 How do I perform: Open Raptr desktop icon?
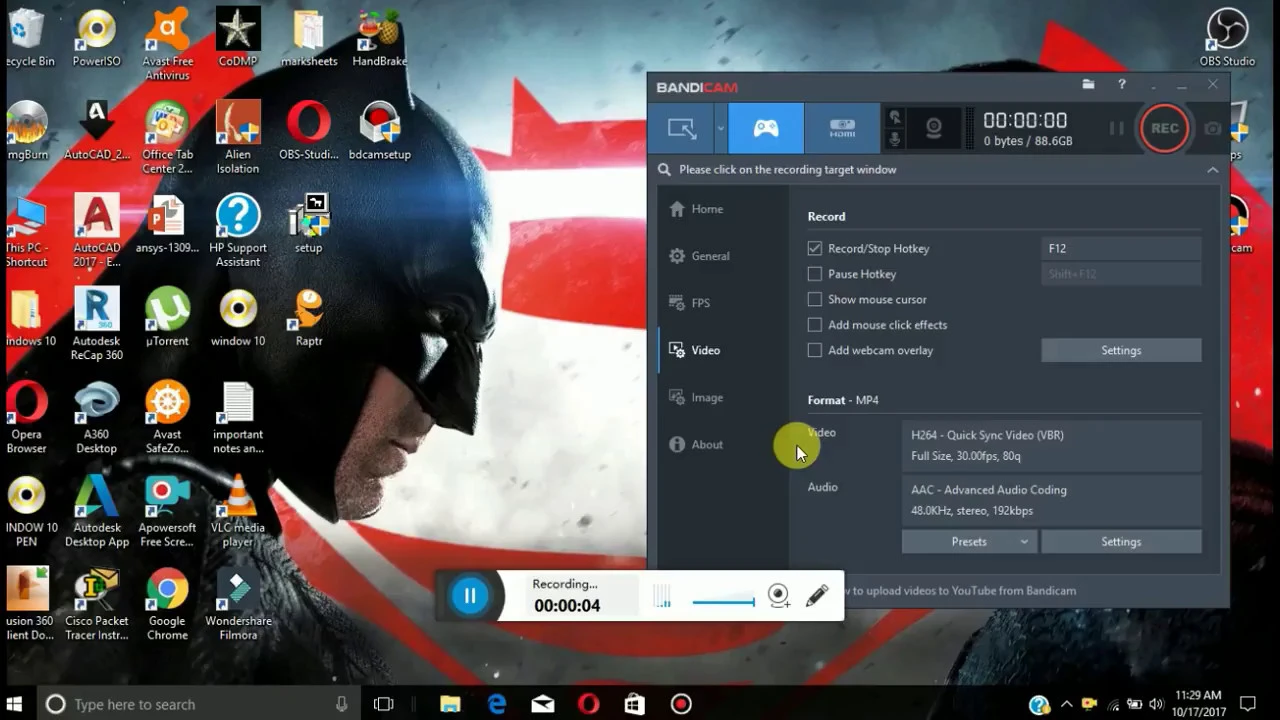coord(309,318)
